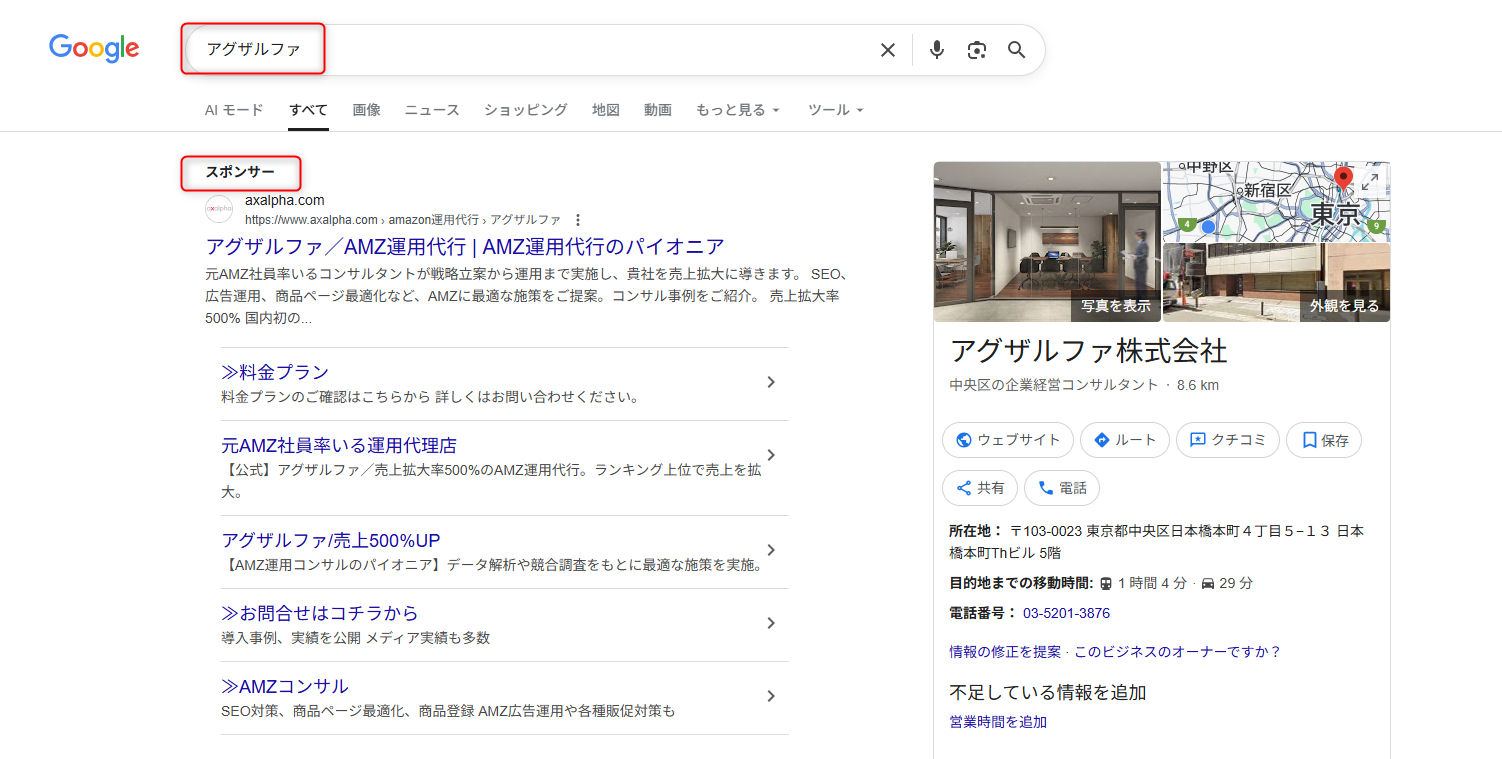Click the chevron on the ≫料金プラン row

[771, 382]
